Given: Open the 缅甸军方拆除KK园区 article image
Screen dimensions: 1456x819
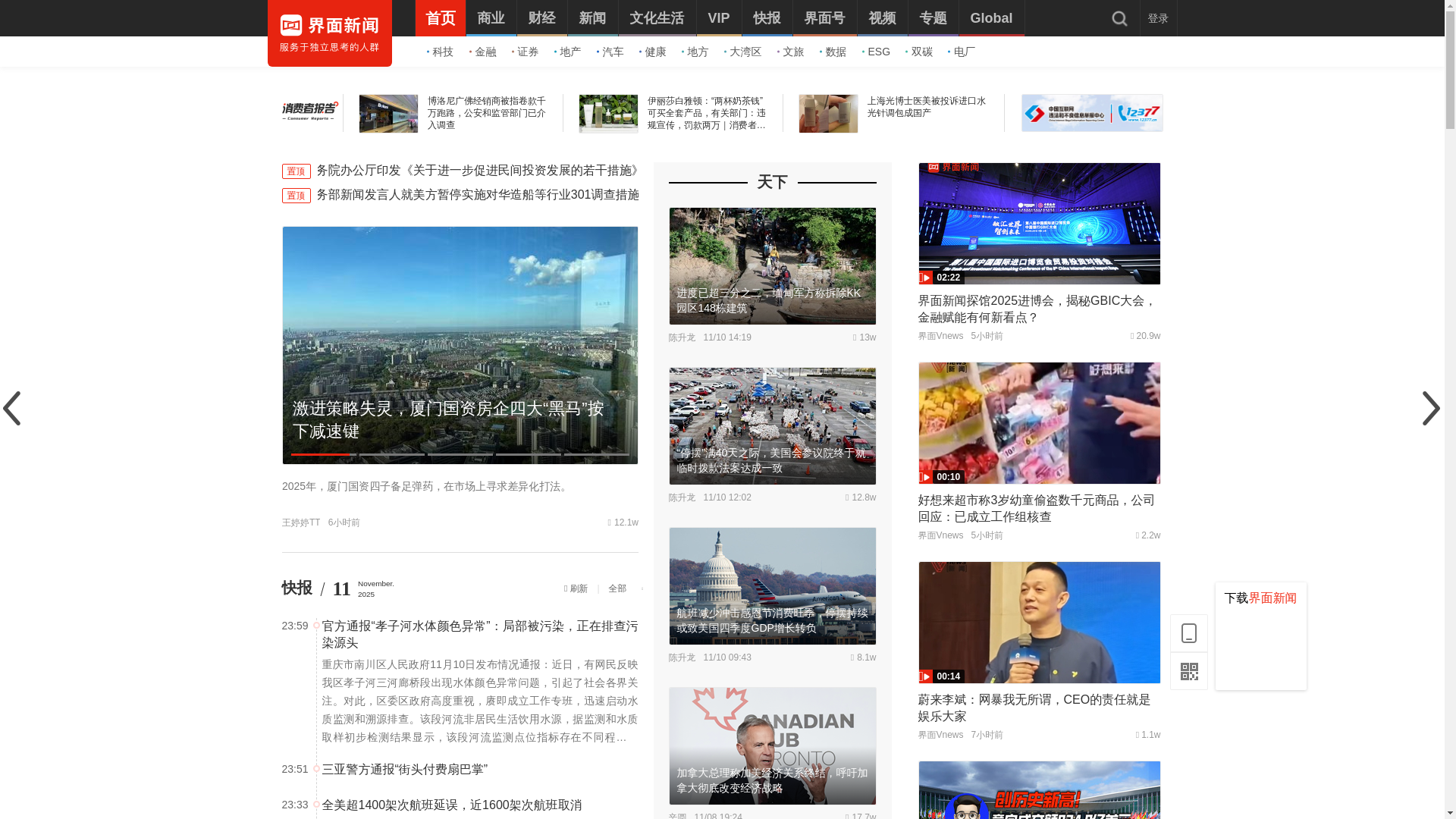Looking at the screenshot, I should tap(773, 266).
